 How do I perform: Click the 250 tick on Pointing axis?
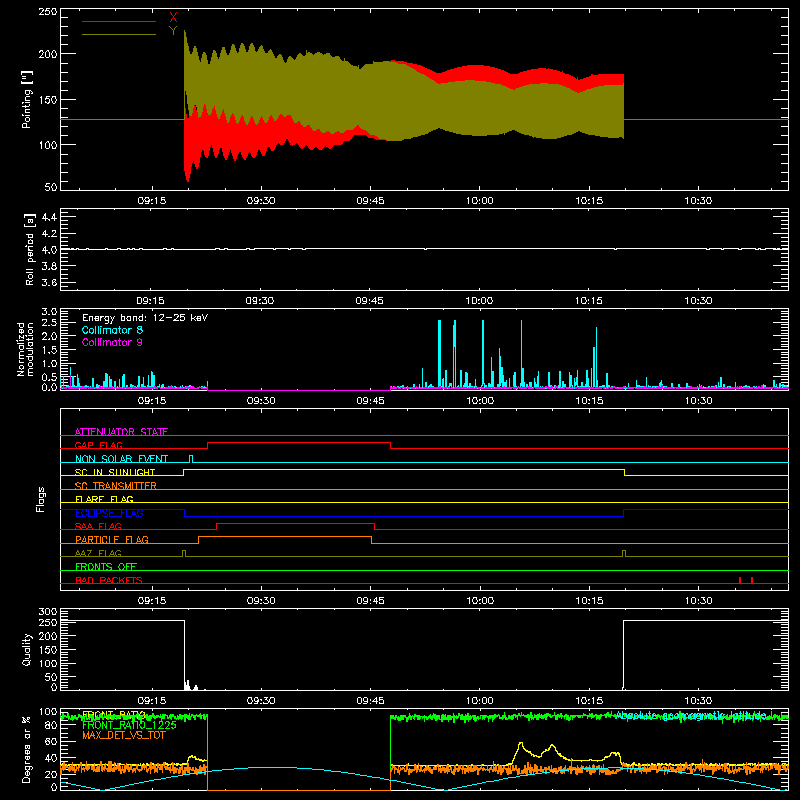point(47,12)
